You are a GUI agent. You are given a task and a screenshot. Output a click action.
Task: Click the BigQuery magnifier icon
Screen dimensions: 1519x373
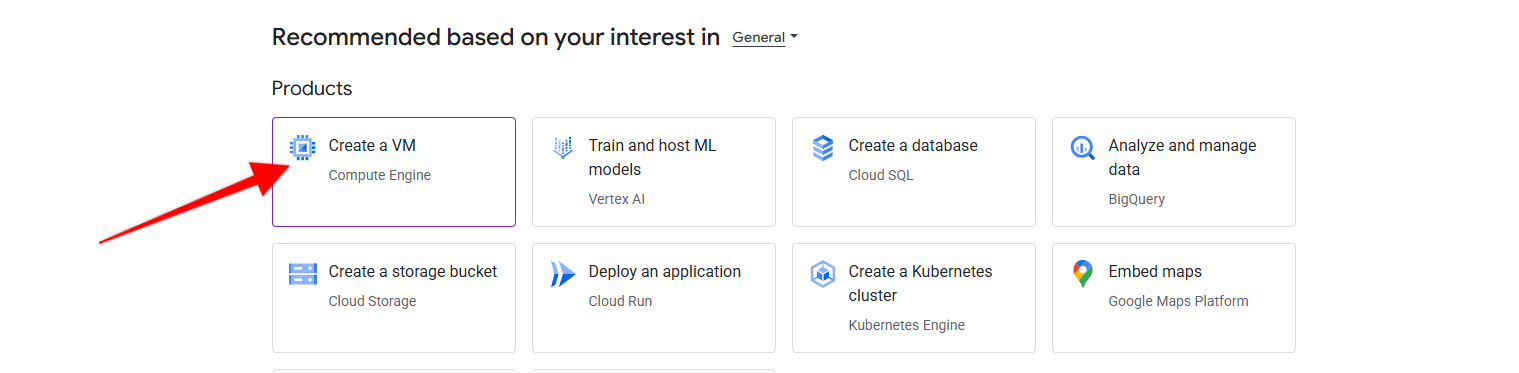pos(1082,148)
